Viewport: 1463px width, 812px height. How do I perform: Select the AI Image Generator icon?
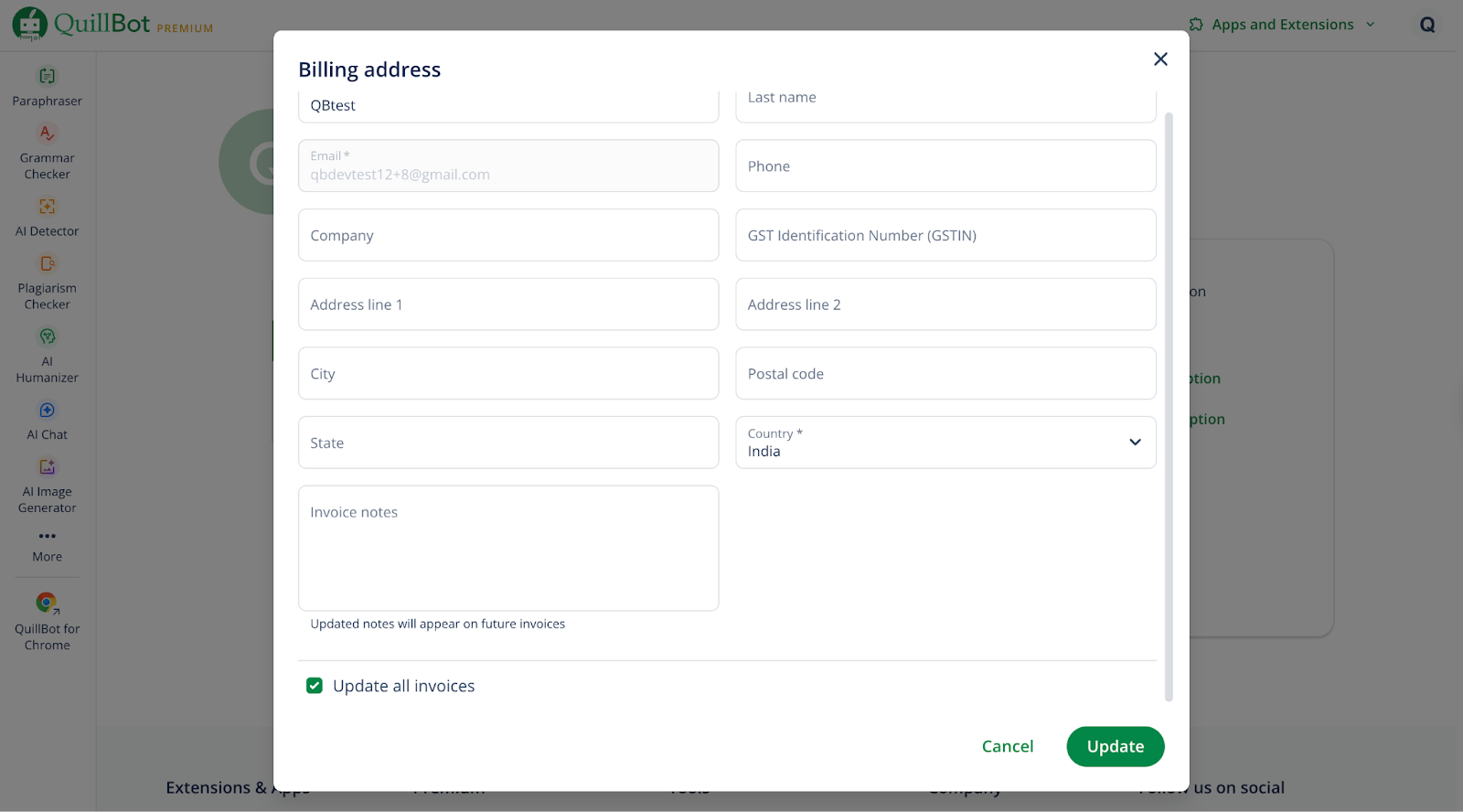pos(47,467)
